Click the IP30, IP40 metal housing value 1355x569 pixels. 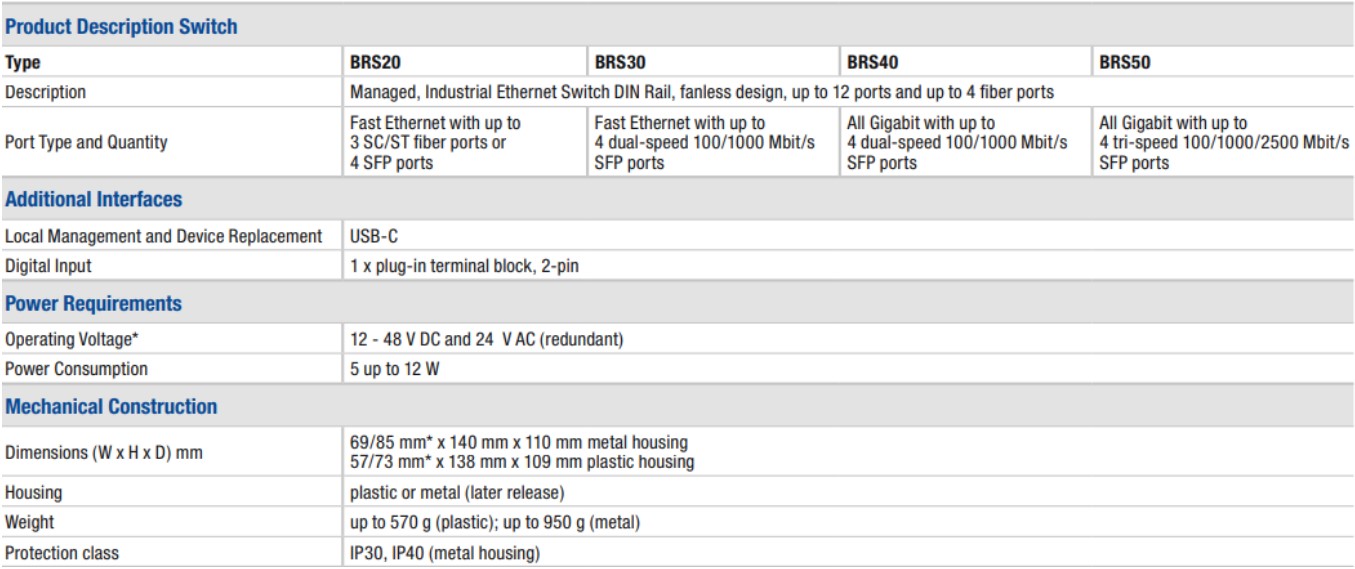(x=445, y=553)
